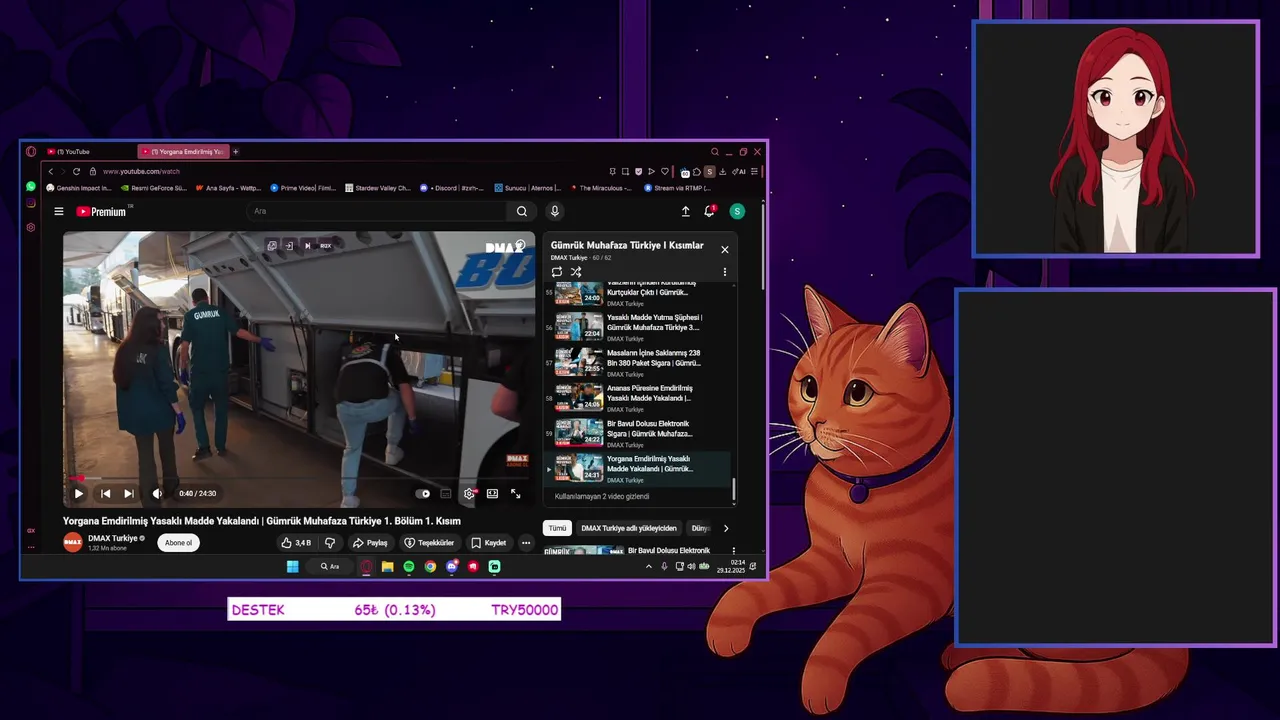
Task: Open playlist panel three-dot menu
Action: [x=724, y=272]
